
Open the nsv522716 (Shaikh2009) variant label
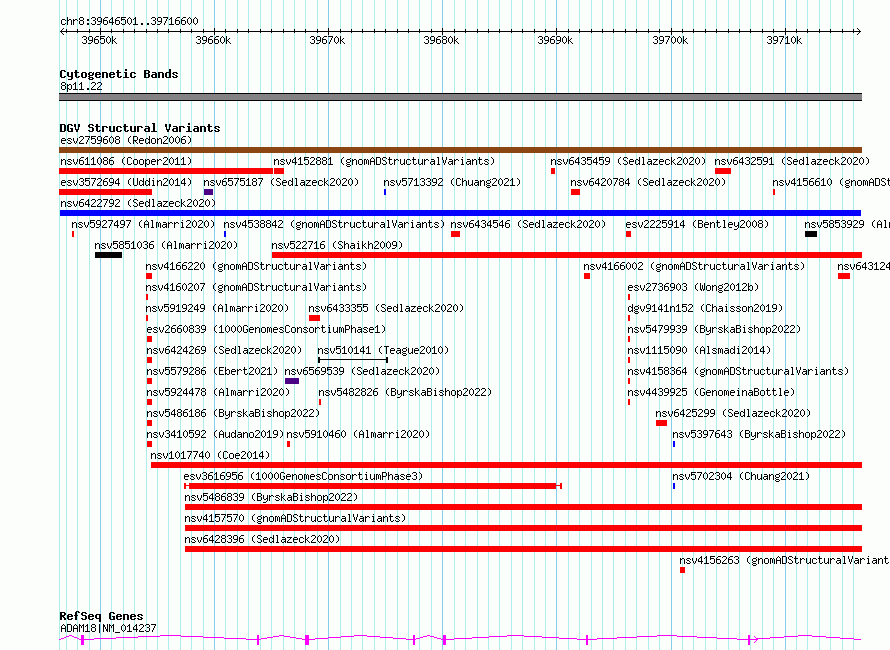(x=337, y=245)
